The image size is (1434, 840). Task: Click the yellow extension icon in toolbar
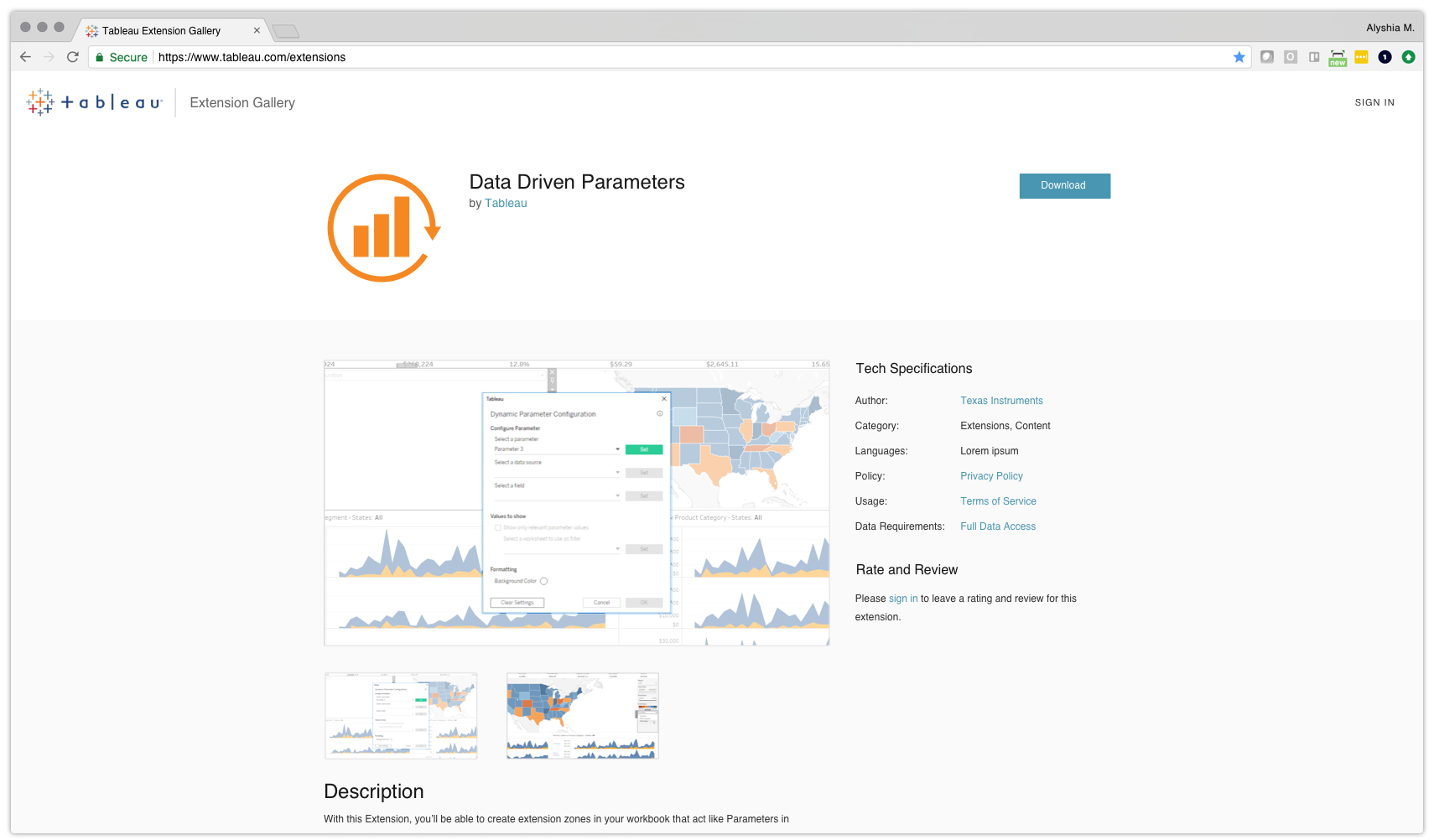point(1361,57)
